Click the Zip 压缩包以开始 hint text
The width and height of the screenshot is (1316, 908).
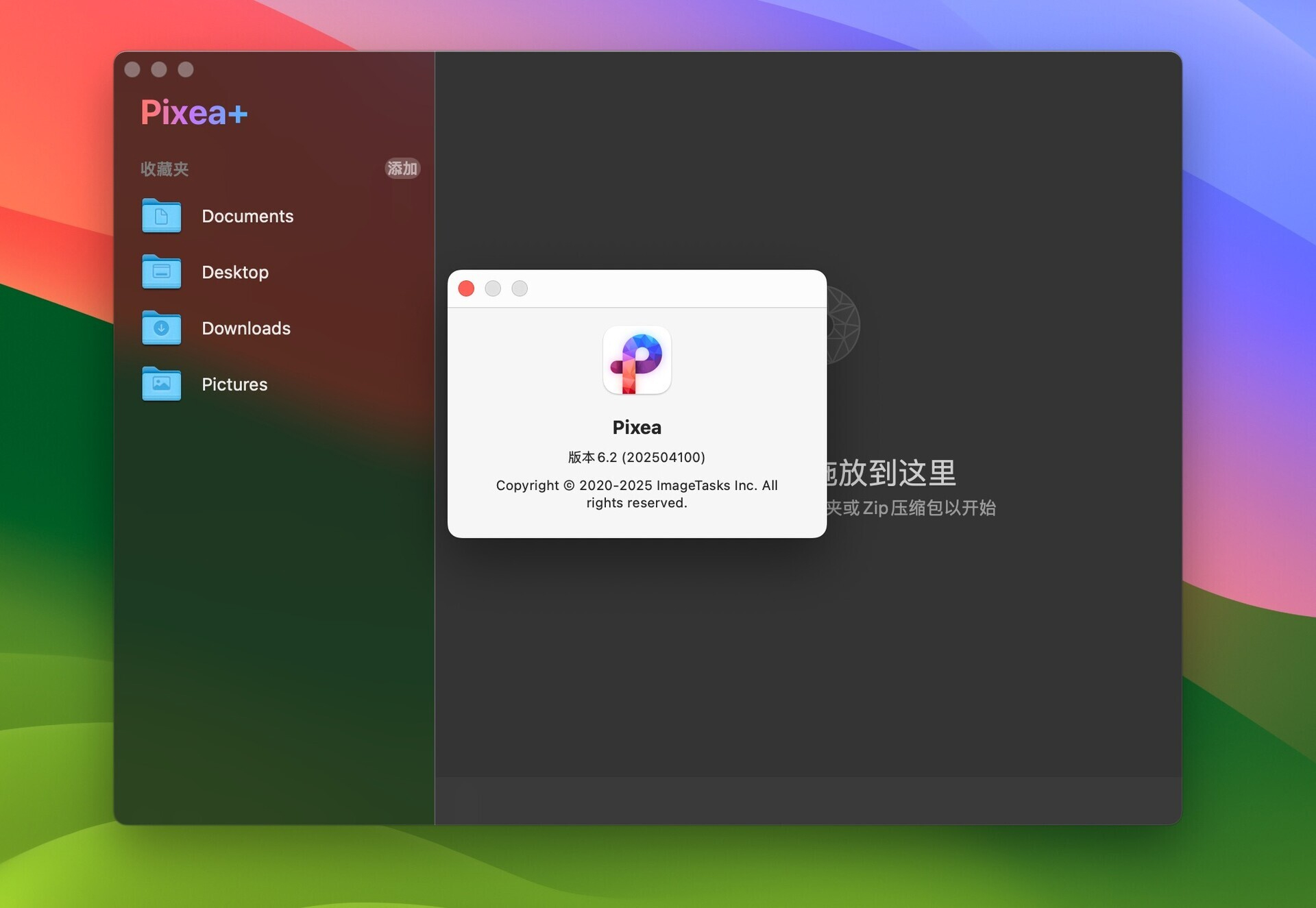tap(929, 508)
